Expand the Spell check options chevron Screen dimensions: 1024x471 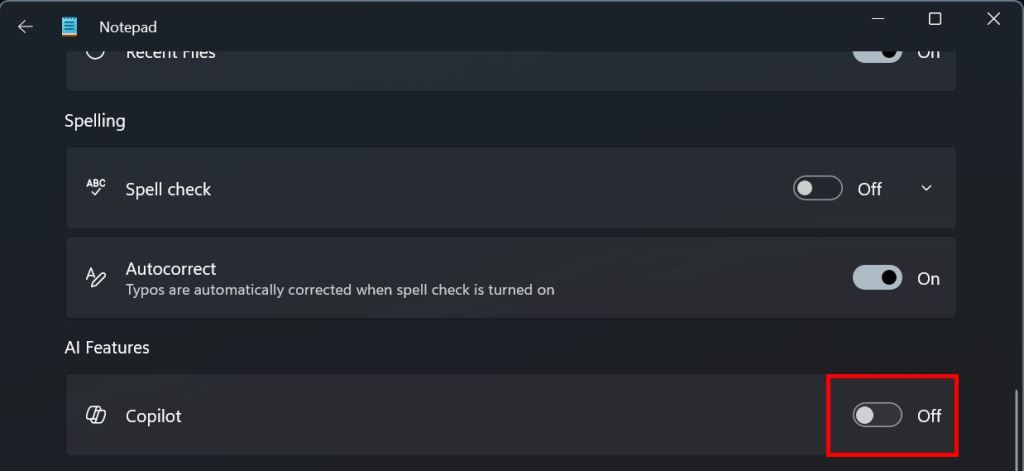[926, 188]
